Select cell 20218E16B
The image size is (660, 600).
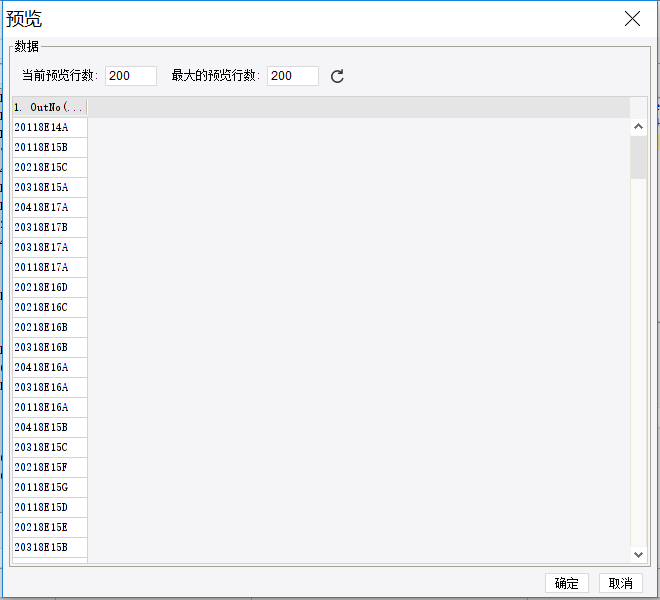[x=50, y=327]
